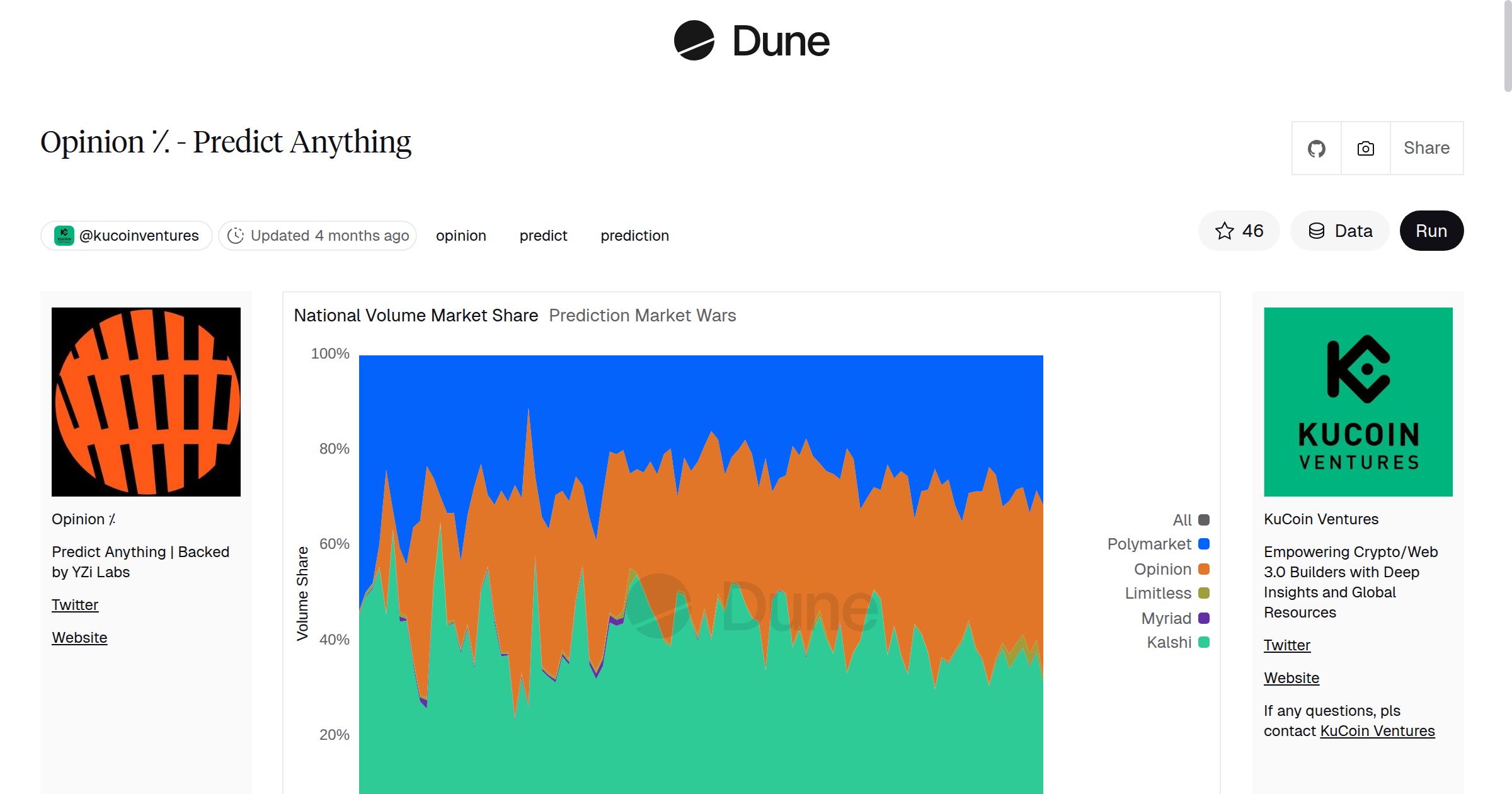Click the opinion tag
Image resolution: width=1512 pixels, height=794 pixels.
coord(461,235)
